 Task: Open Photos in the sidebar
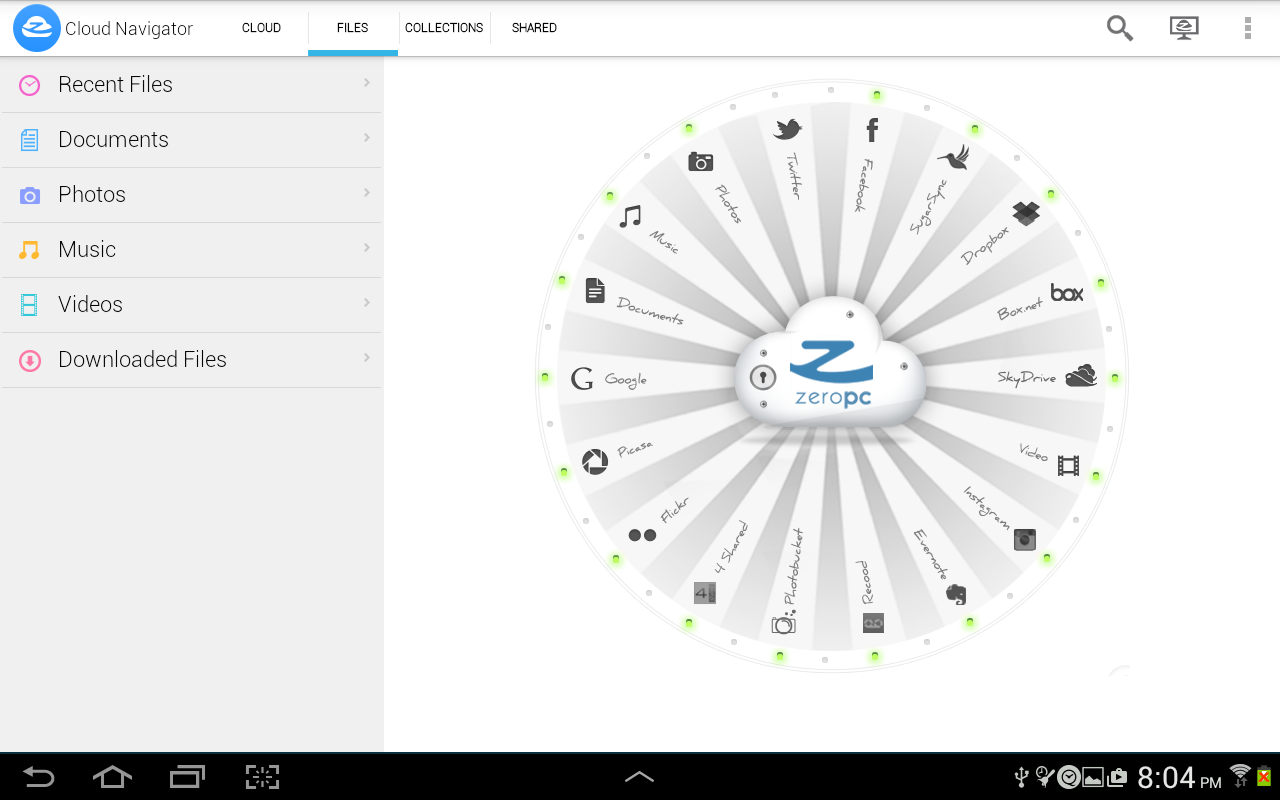(x=192, y=195)
